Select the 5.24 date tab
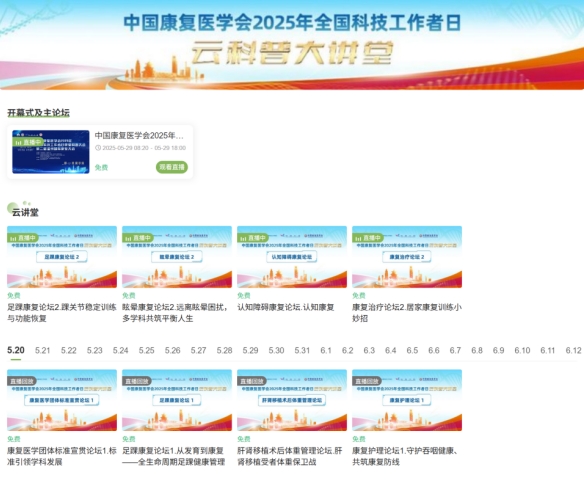This screenshot has width=584, height=485. (x=120, y=351)
